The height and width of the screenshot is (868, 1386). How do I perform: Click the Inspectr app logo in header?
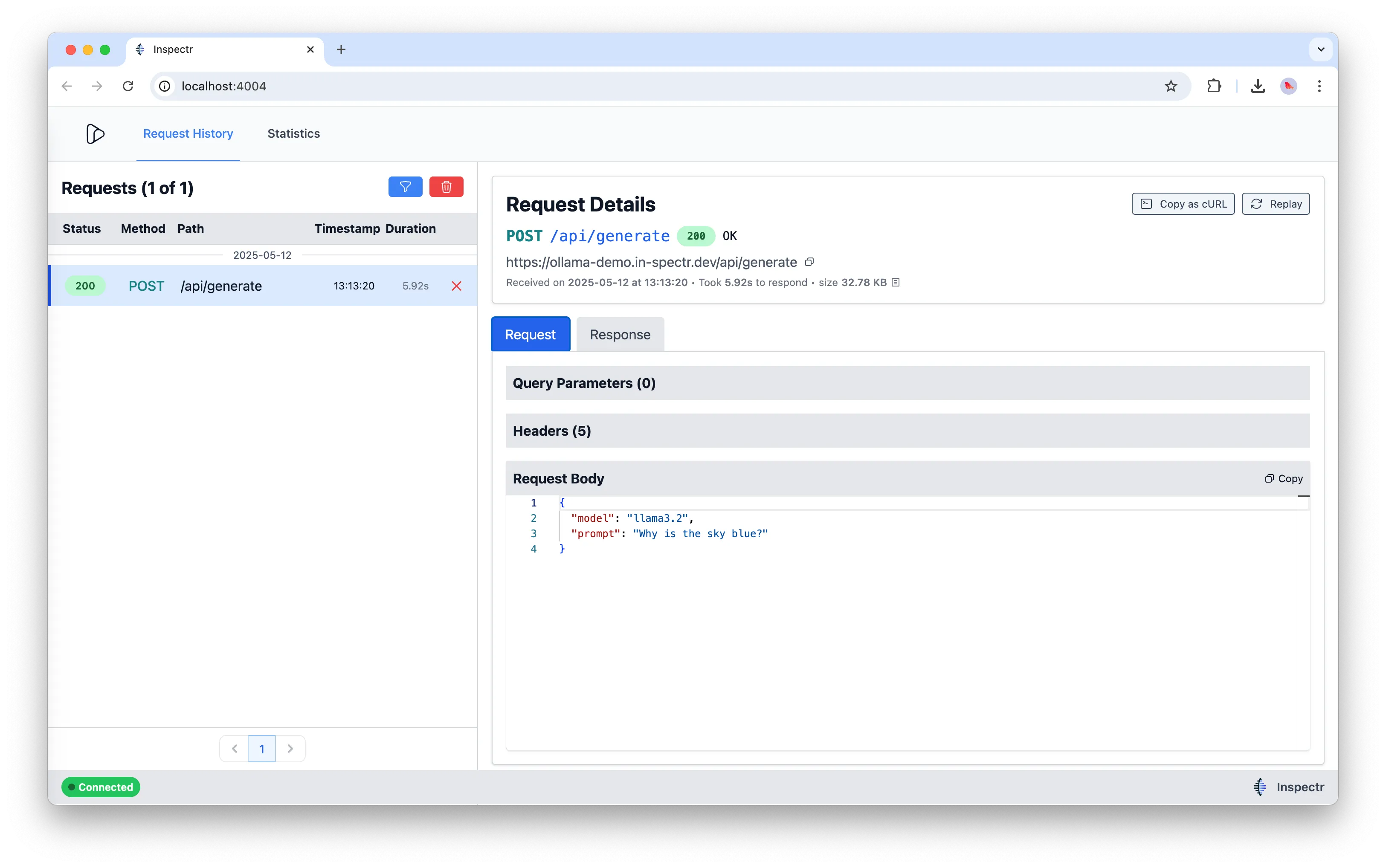click(95, 134)
